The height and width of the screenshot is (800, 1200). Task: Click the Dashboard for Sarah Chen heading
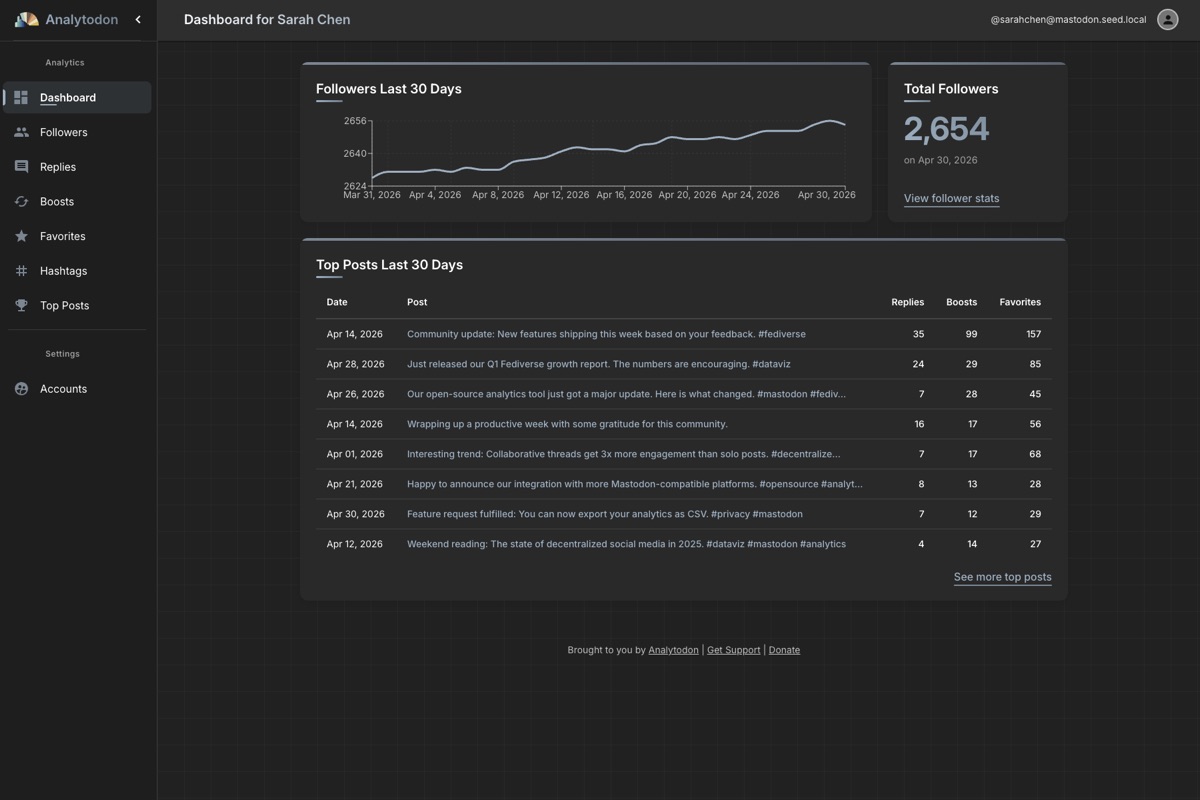267,19
